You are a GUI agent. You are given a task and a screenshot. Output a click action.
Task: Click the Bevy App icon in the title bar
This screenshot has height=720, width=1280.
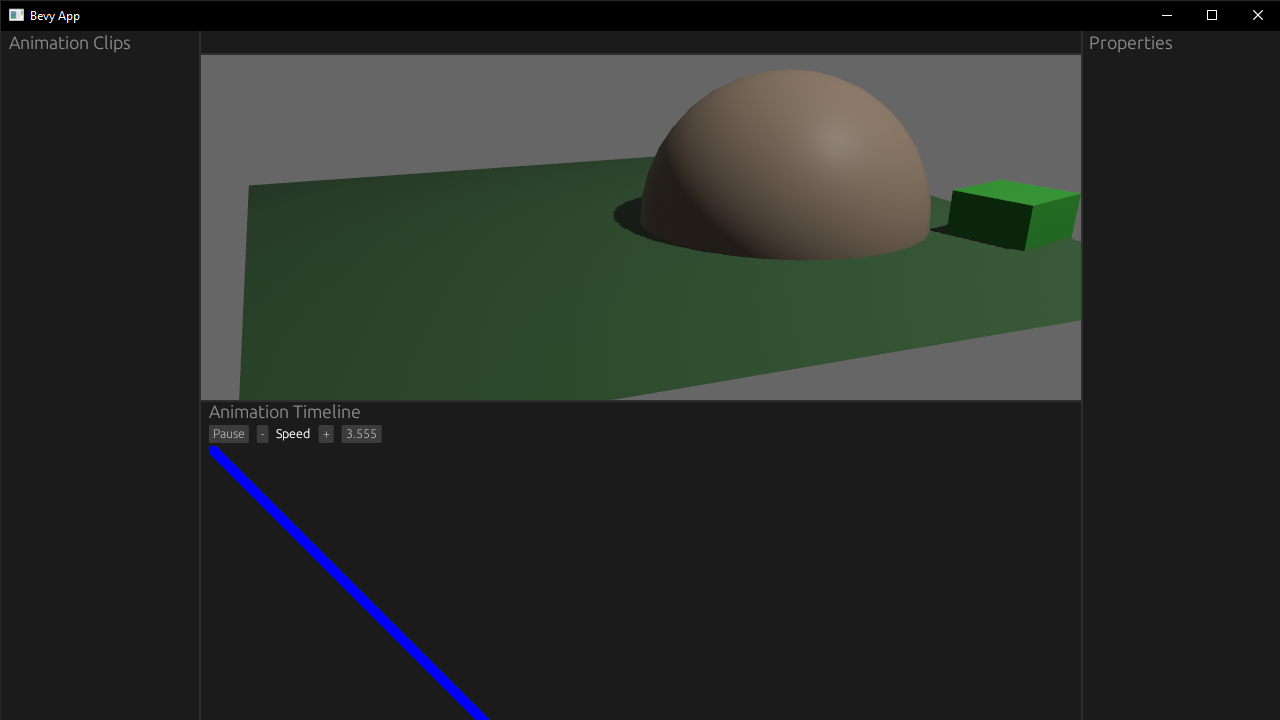14,15
